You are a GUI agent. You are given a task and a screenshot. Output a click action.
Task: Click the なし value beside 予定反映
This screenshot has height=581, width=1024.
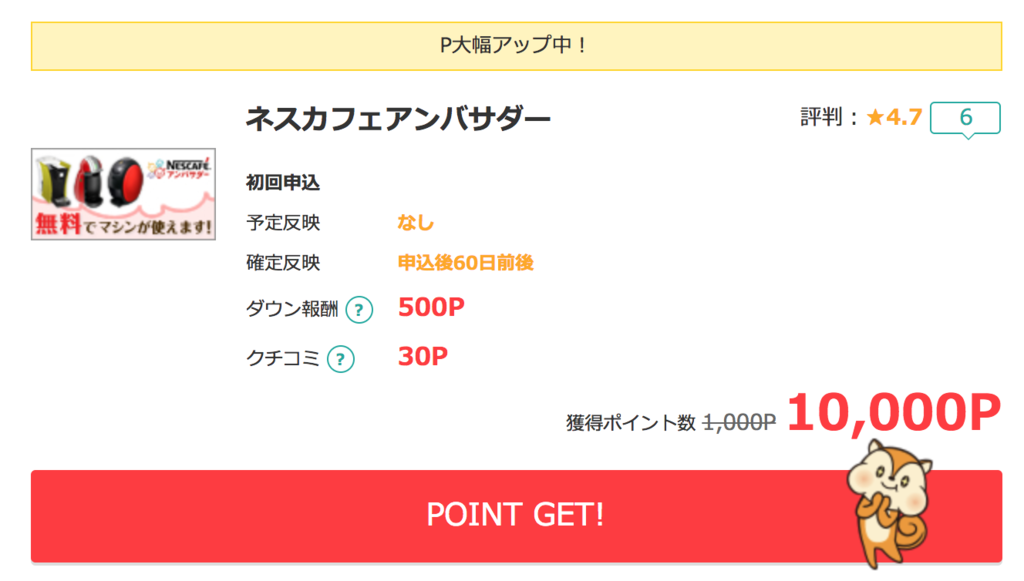click(x=415, y=223)
